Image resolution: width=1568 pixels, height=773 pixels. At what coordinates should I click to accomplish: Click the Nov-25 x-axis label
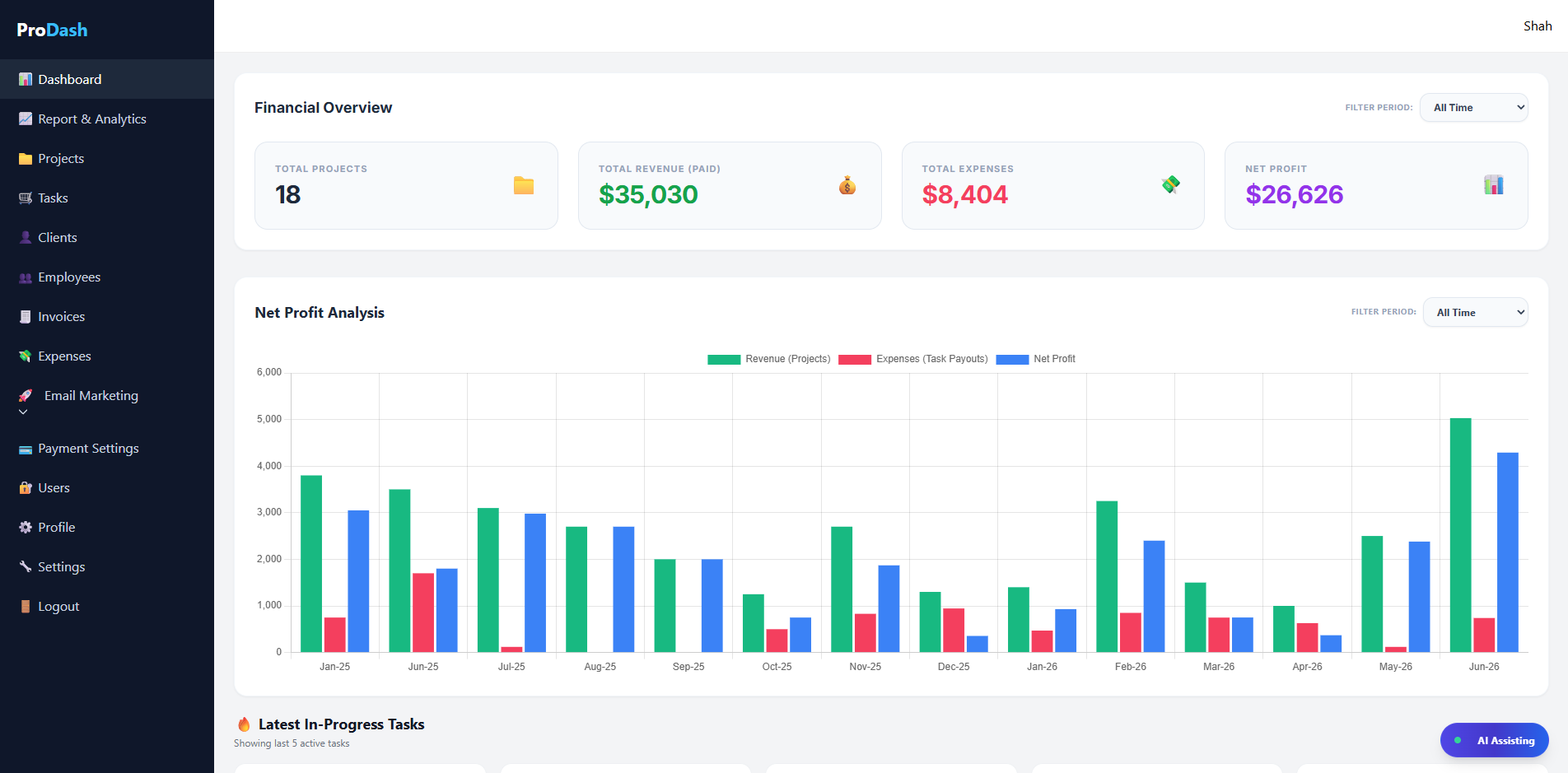(865, 667)
